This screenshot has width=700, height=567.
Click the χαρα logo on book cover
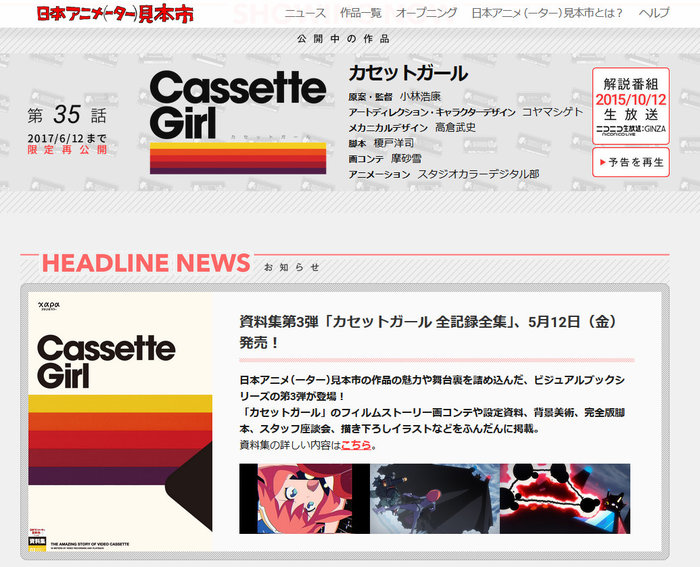coord(49,305)
